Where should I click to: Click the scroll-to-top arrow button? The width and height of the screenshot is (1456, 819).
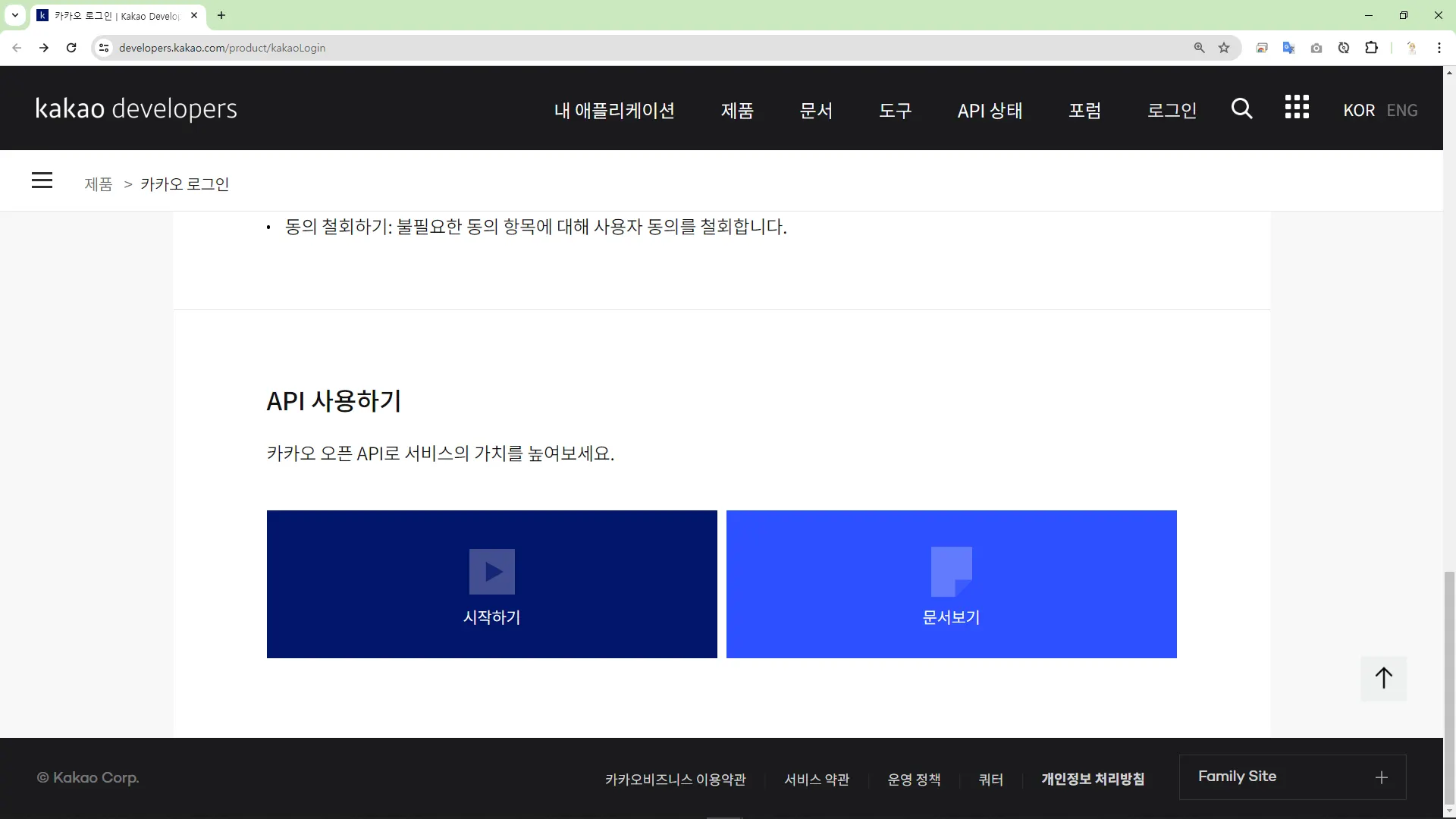[x=1383, y=678]
